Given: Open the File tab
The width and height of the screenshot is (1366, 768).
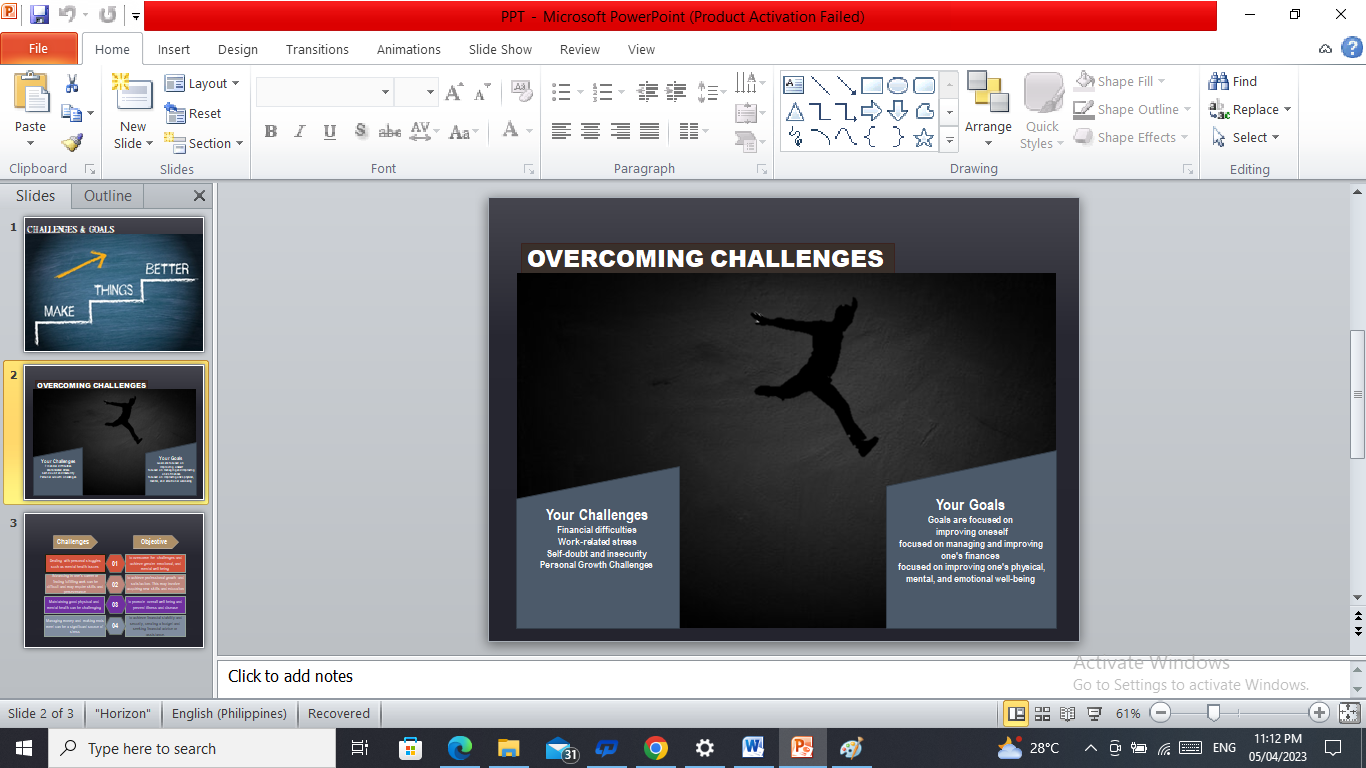Looking at the screenshot, I should (38, 48).
